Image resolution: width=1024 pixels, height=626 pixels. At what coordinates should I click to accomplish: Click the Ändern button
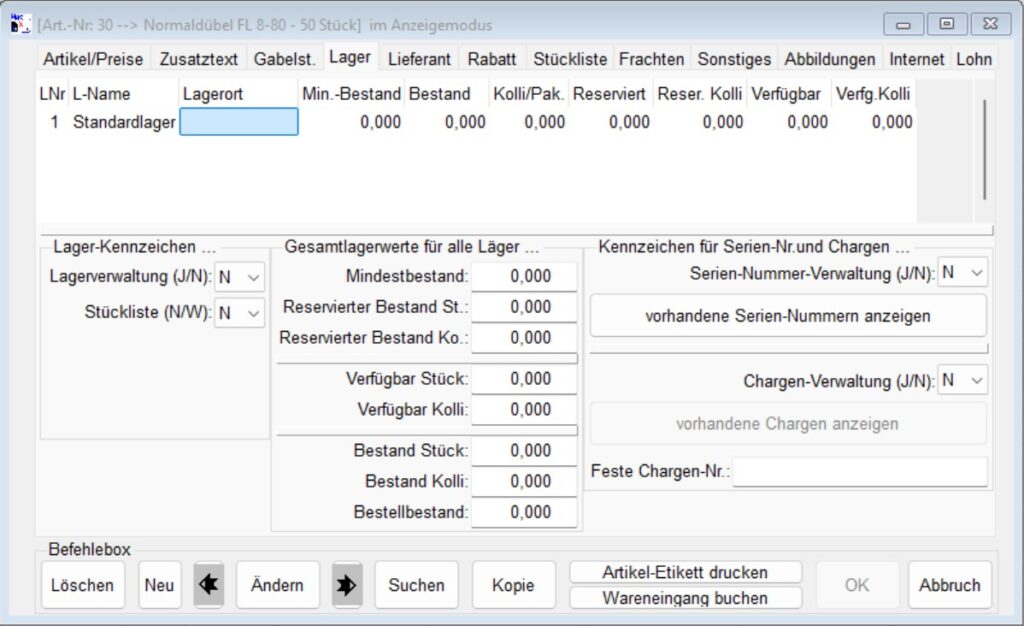coord(277,585)
